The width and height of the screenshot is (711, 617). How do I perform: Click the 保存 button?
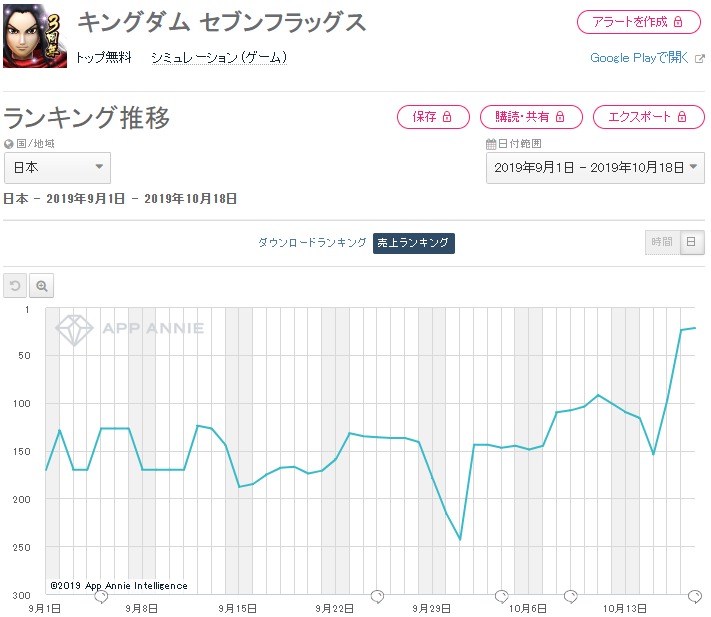(x=433, y=117)
